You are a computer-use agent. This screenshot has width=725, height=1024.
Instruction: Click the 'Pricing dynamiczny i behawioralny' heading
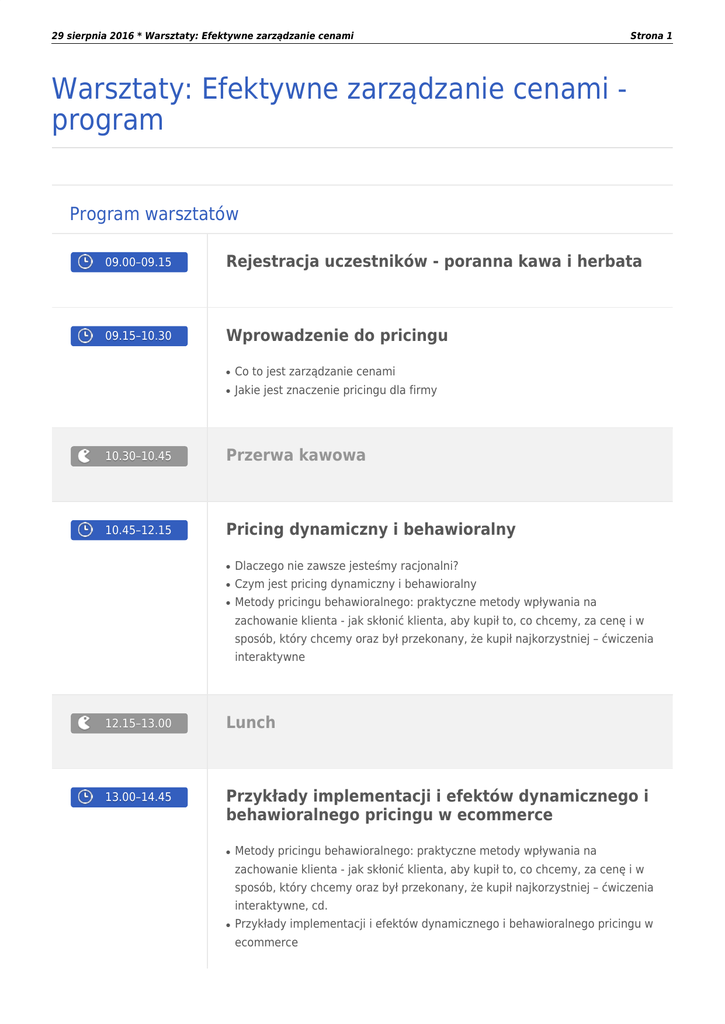click(370, 529)
